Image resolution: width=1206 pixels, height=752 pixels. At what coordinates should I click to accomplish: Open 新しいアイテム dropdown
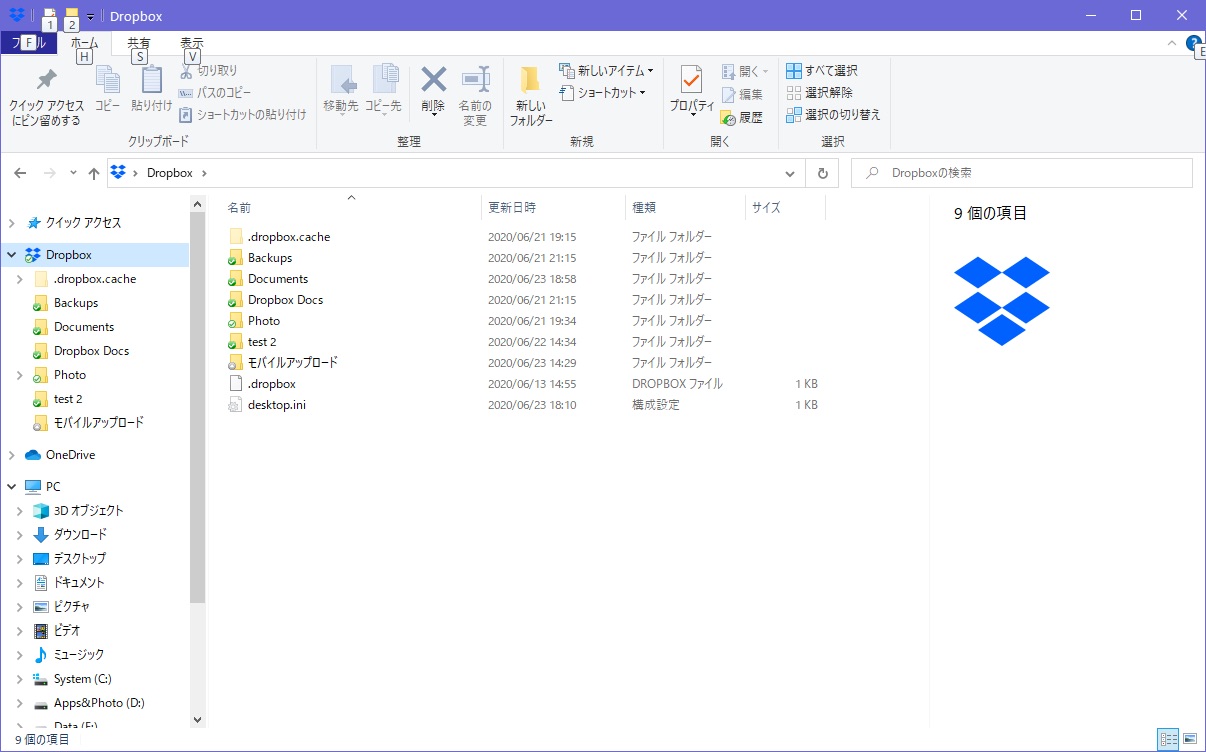point(606,71)
